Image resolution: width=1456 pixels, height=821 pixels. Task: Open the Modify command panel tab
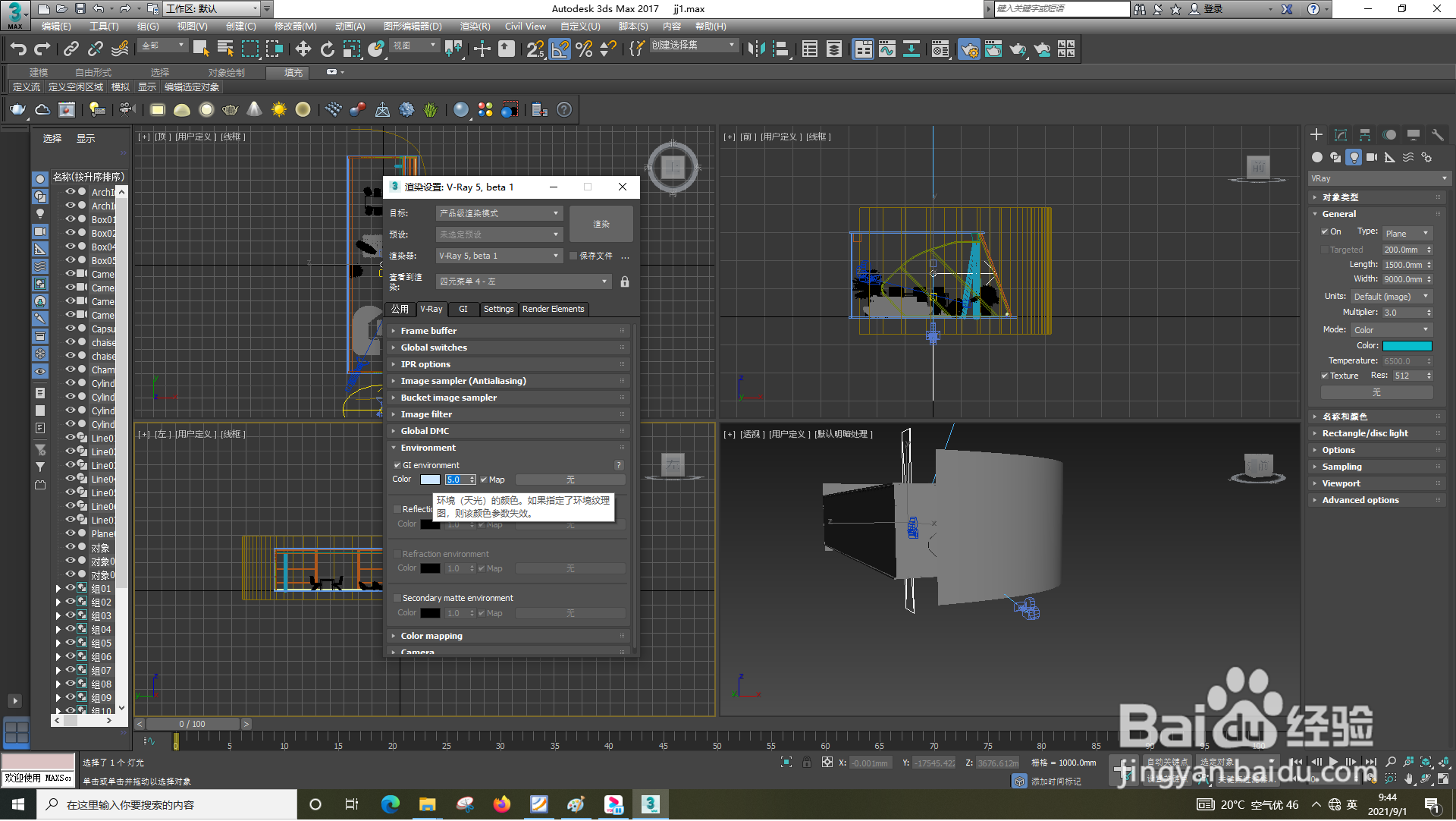coord(1341,134)
